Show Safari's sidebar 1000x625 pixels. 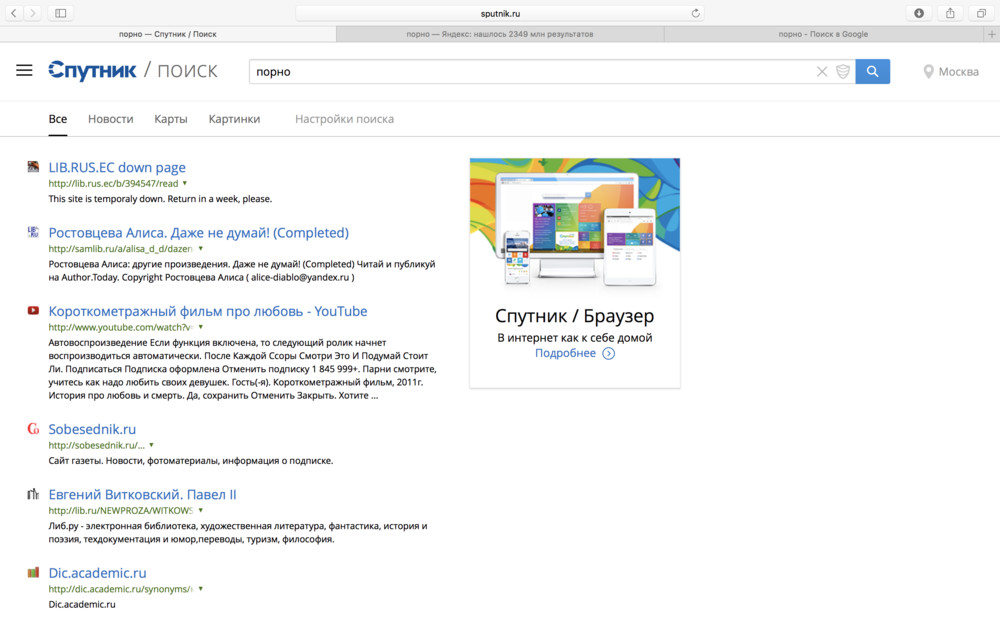(61, 13)
